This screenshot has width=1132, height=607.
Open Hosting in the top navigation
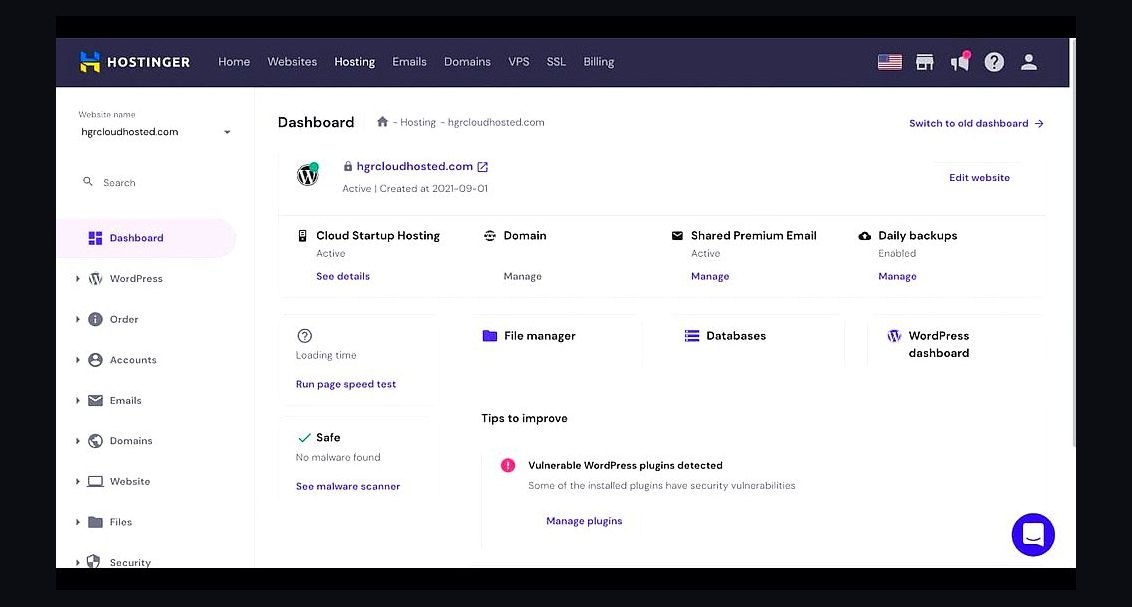click(354, 62)
